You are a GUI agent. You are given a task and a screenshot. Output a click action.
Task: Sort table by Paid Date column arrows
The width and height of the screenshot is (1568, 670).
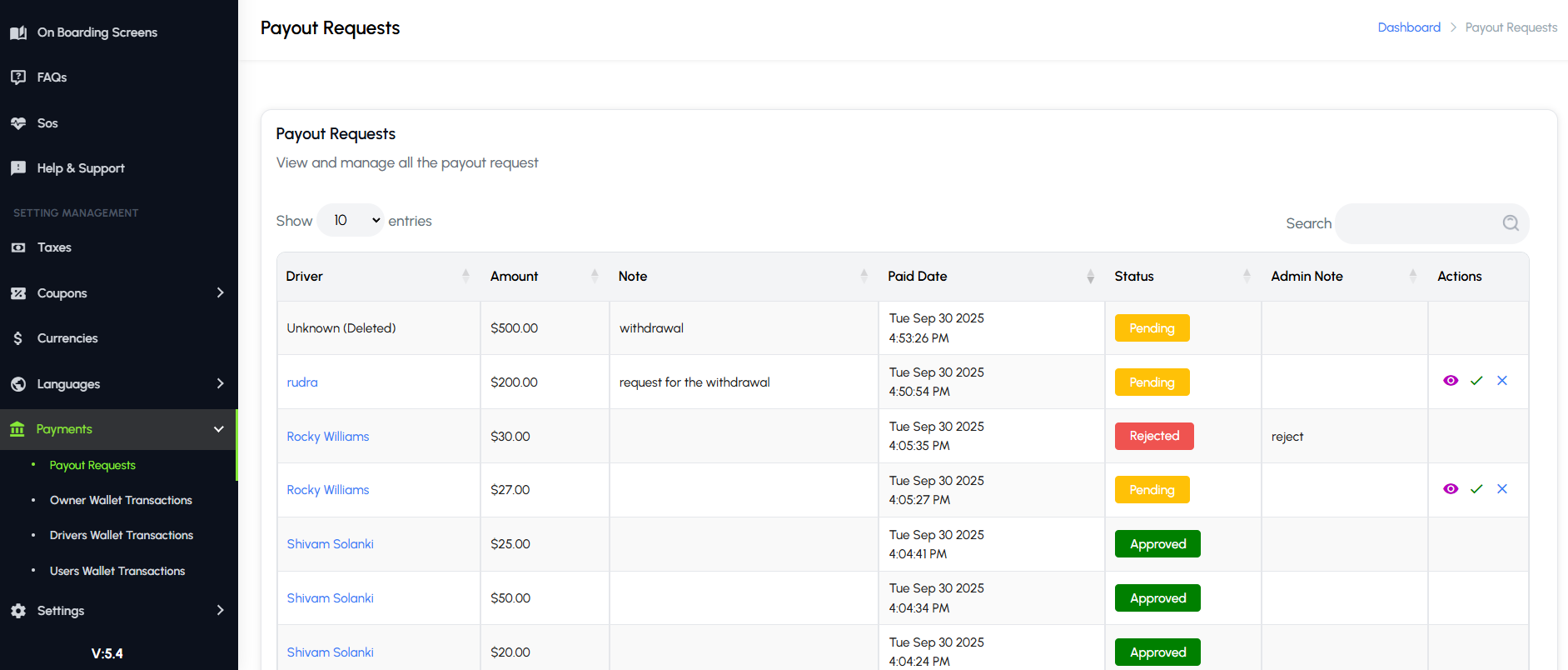pos(1090,277)
